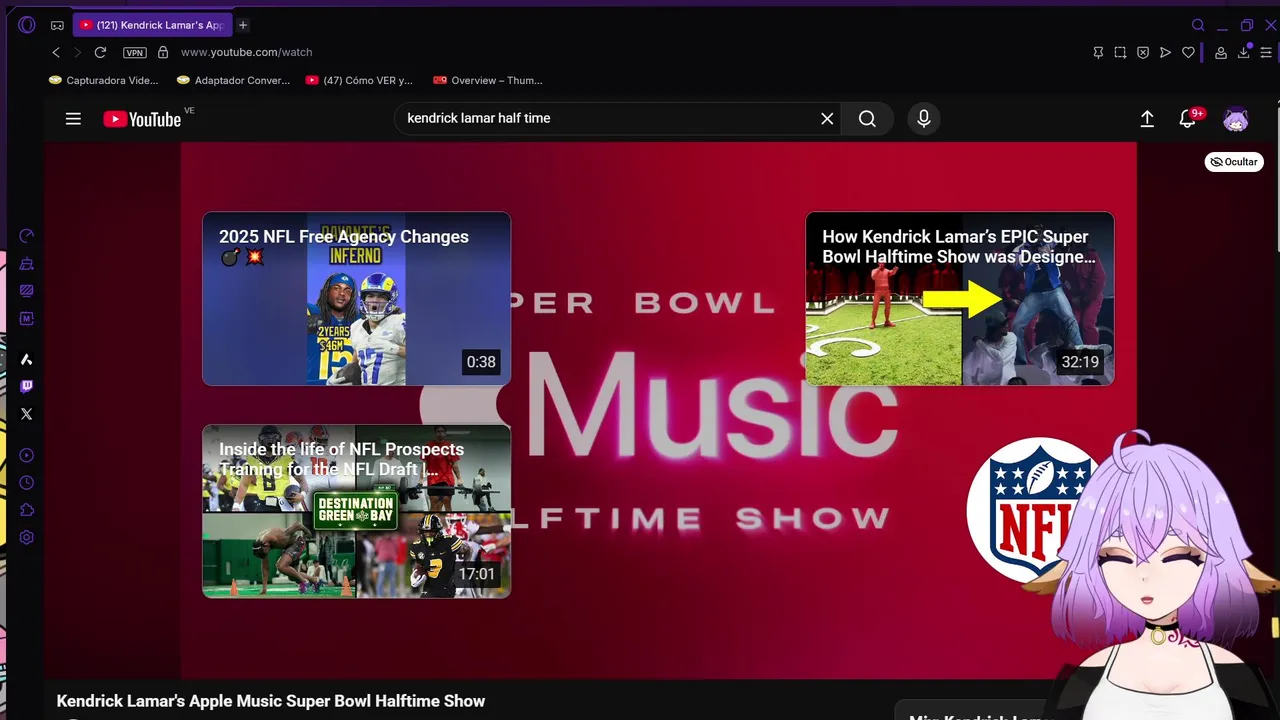Switch to the Kendrick Lamar's YouTube tab
Viewport: 1280px width, 720px height.
click(x=152, y=25)
